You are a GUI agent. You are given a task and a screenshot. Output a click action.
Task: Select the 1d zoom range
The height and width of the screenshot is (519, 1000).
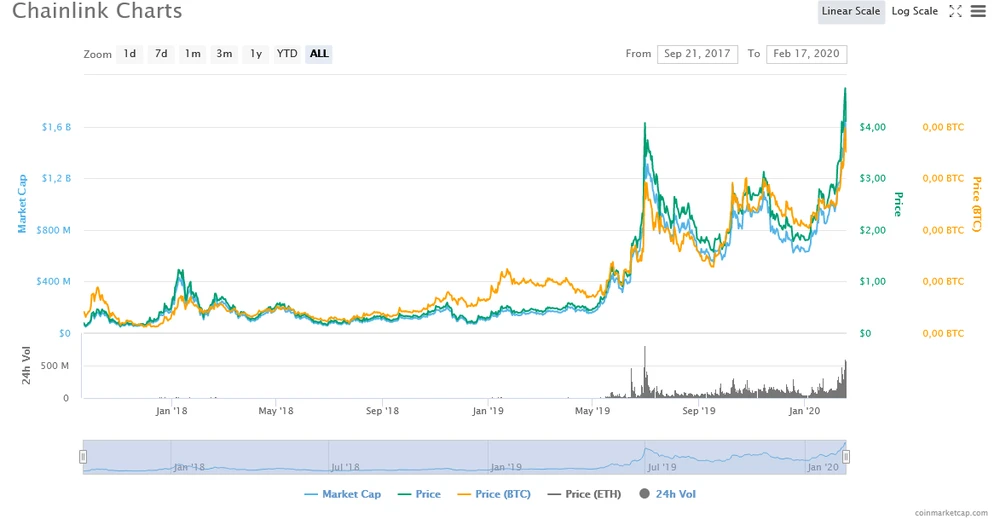[x=129, y=54]
